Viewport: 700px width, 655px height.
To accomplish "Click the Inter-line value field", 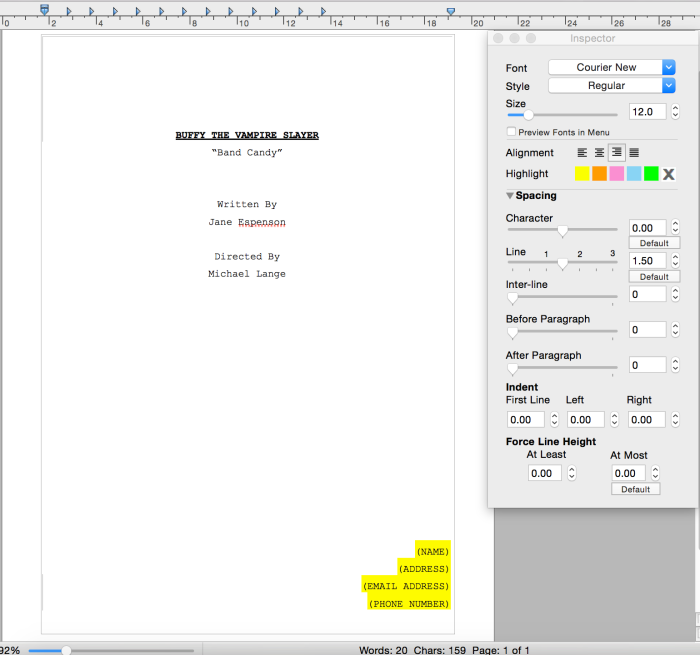I will click(647, 294).
